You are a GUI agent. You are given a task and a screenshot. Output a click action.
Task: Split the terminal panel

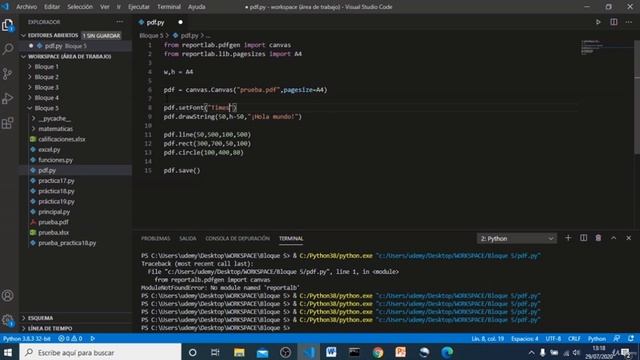(583, 238)
